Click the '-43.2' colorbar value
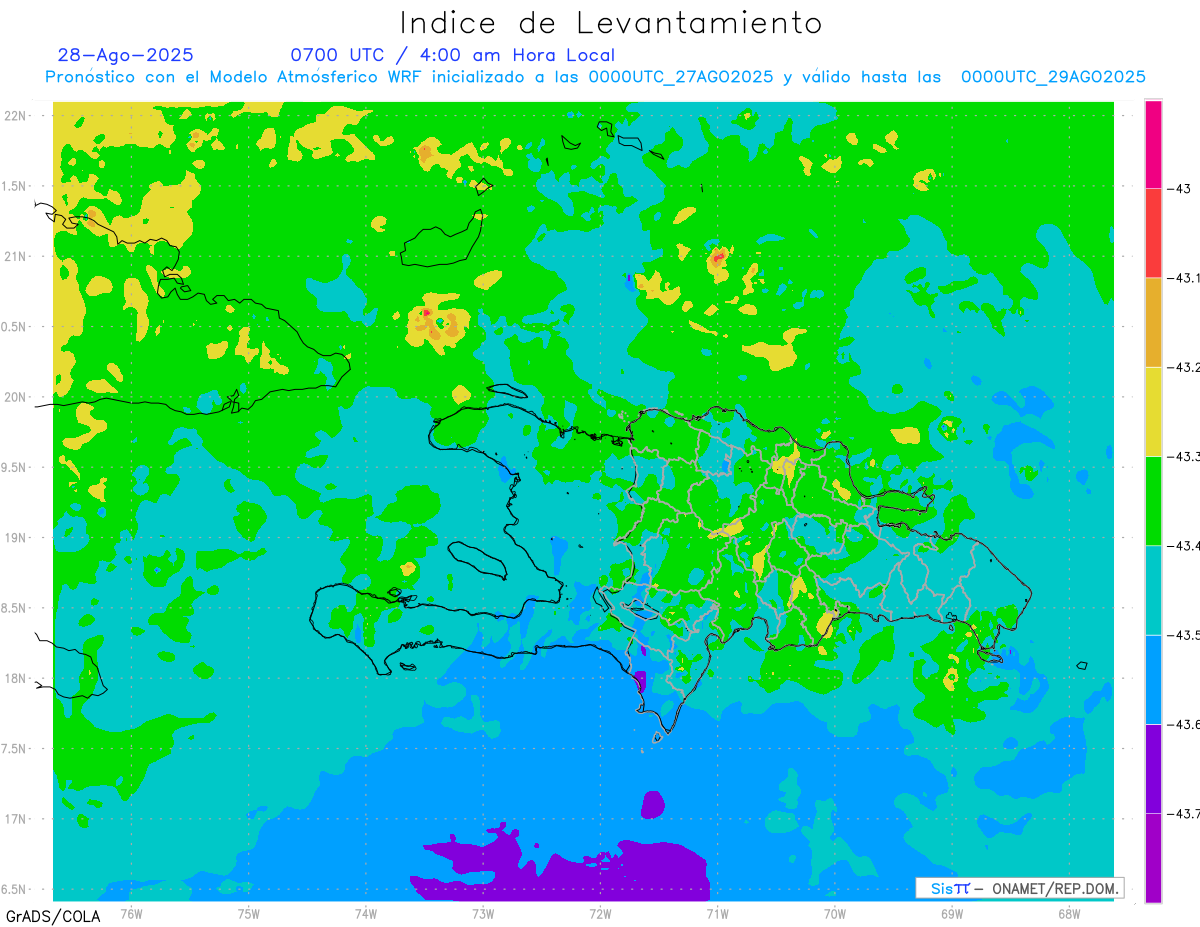Image resolution: width=1200 pixels, height=927 pixels. [1184, 367]
